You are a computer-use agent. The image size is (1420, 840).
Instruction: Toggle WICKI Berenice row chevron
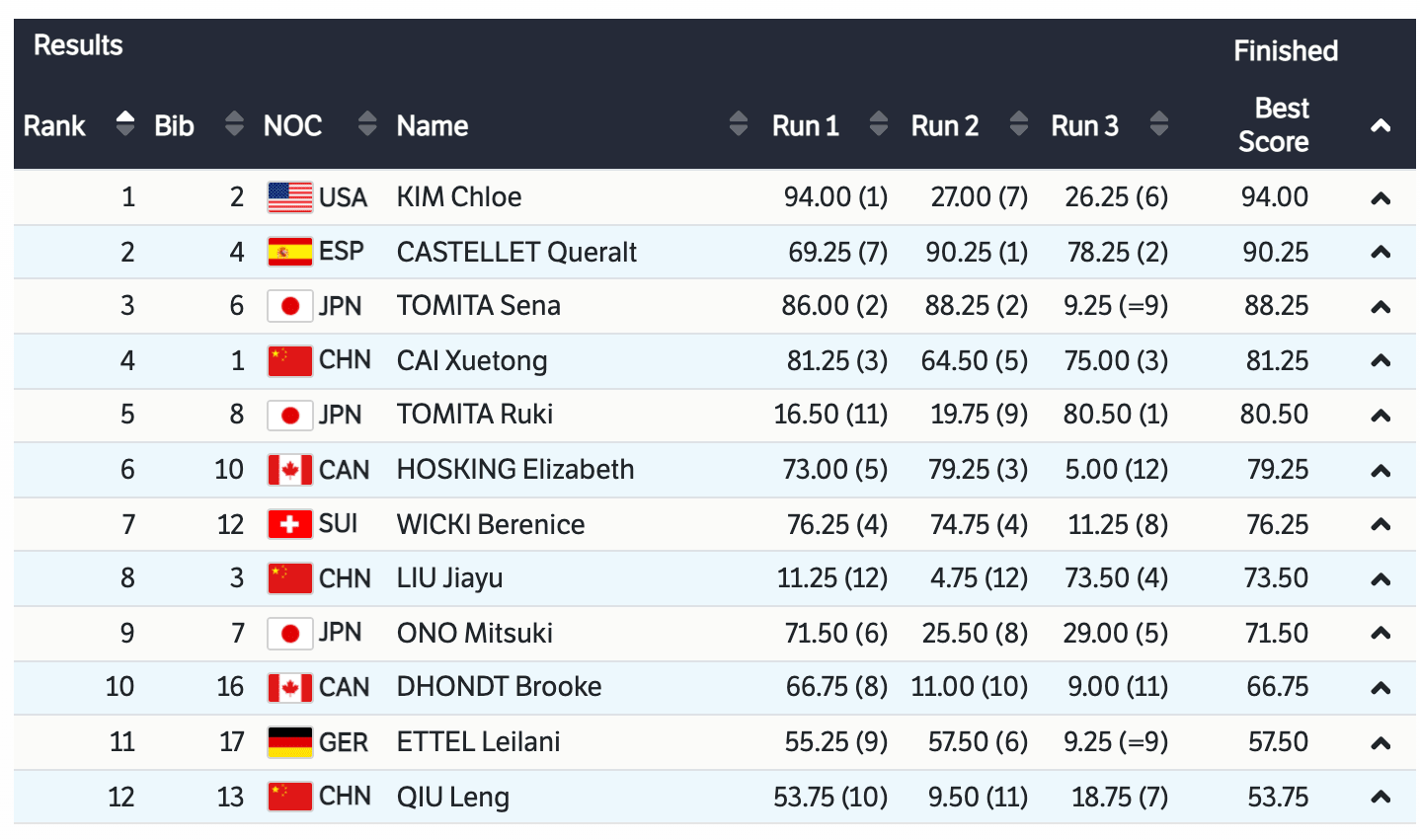(x=1381, y=524)
